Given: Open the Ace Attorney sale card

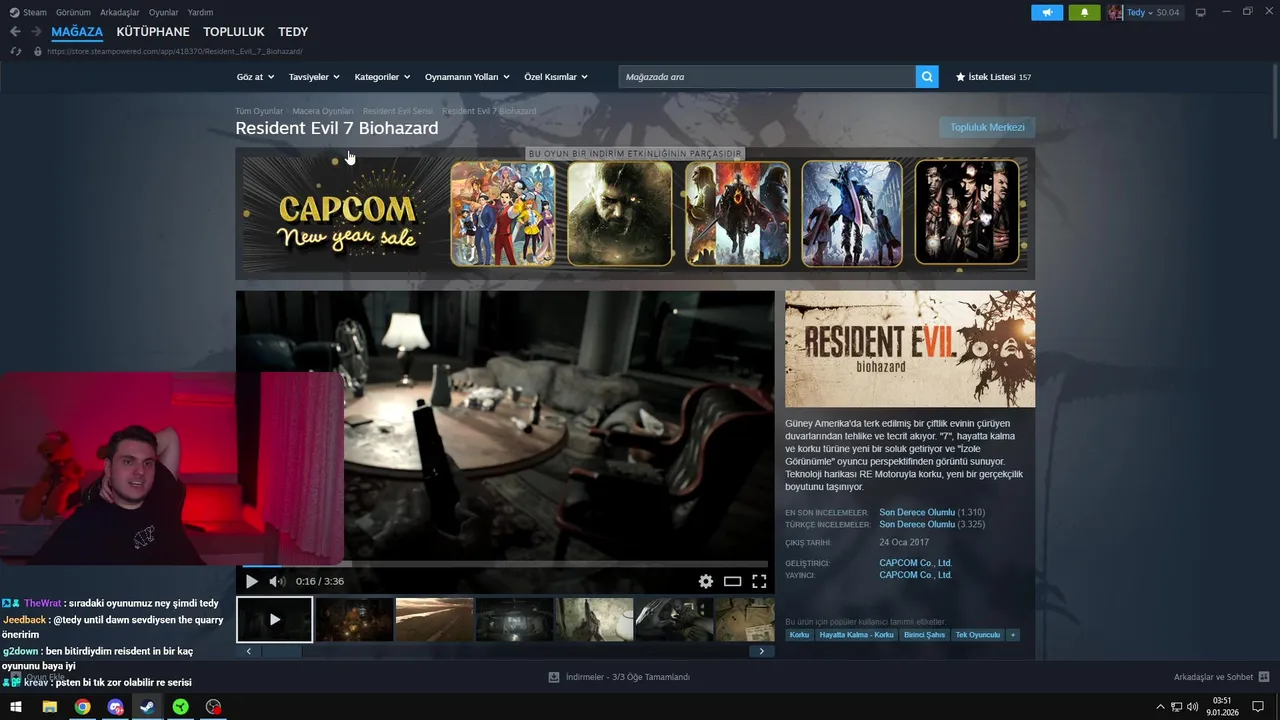Looking at the screenshot, I should coord(502,213).
